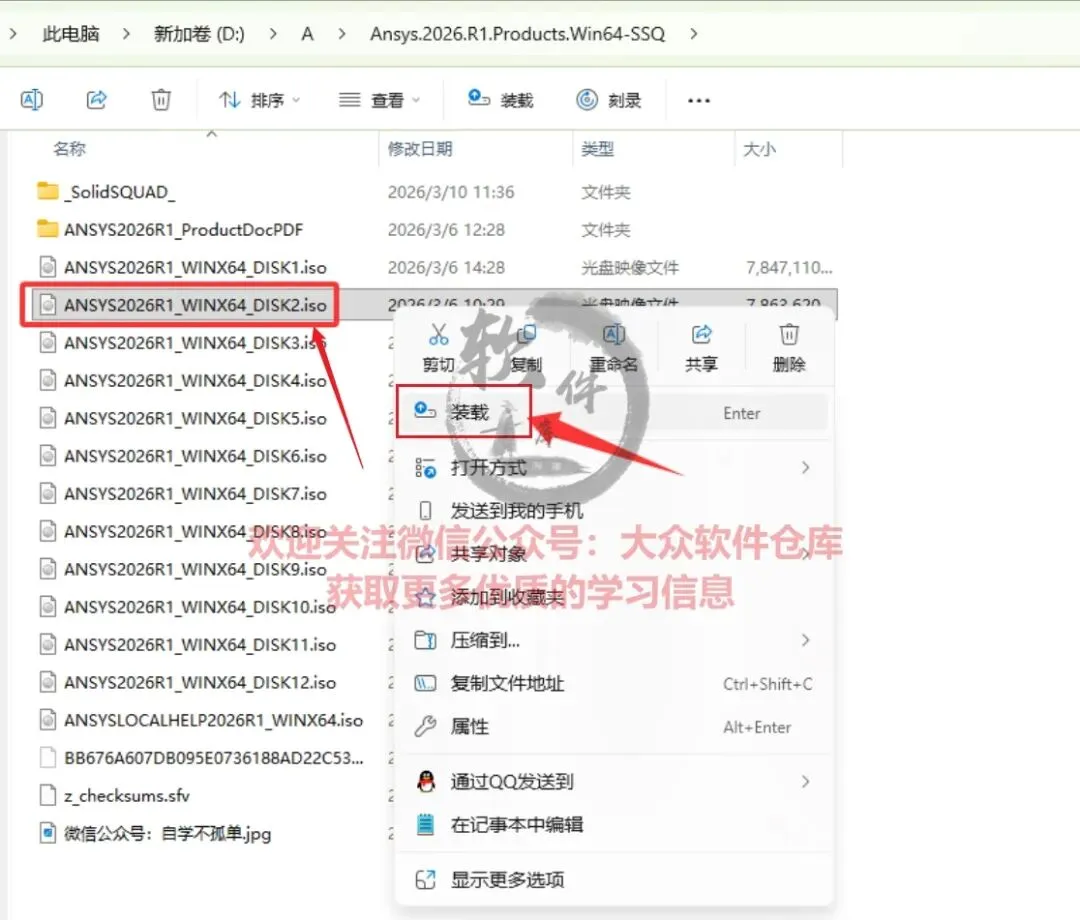1080x920 pixels.
Task: Sort by the 修改日期 column header
Action: [420, 149]
